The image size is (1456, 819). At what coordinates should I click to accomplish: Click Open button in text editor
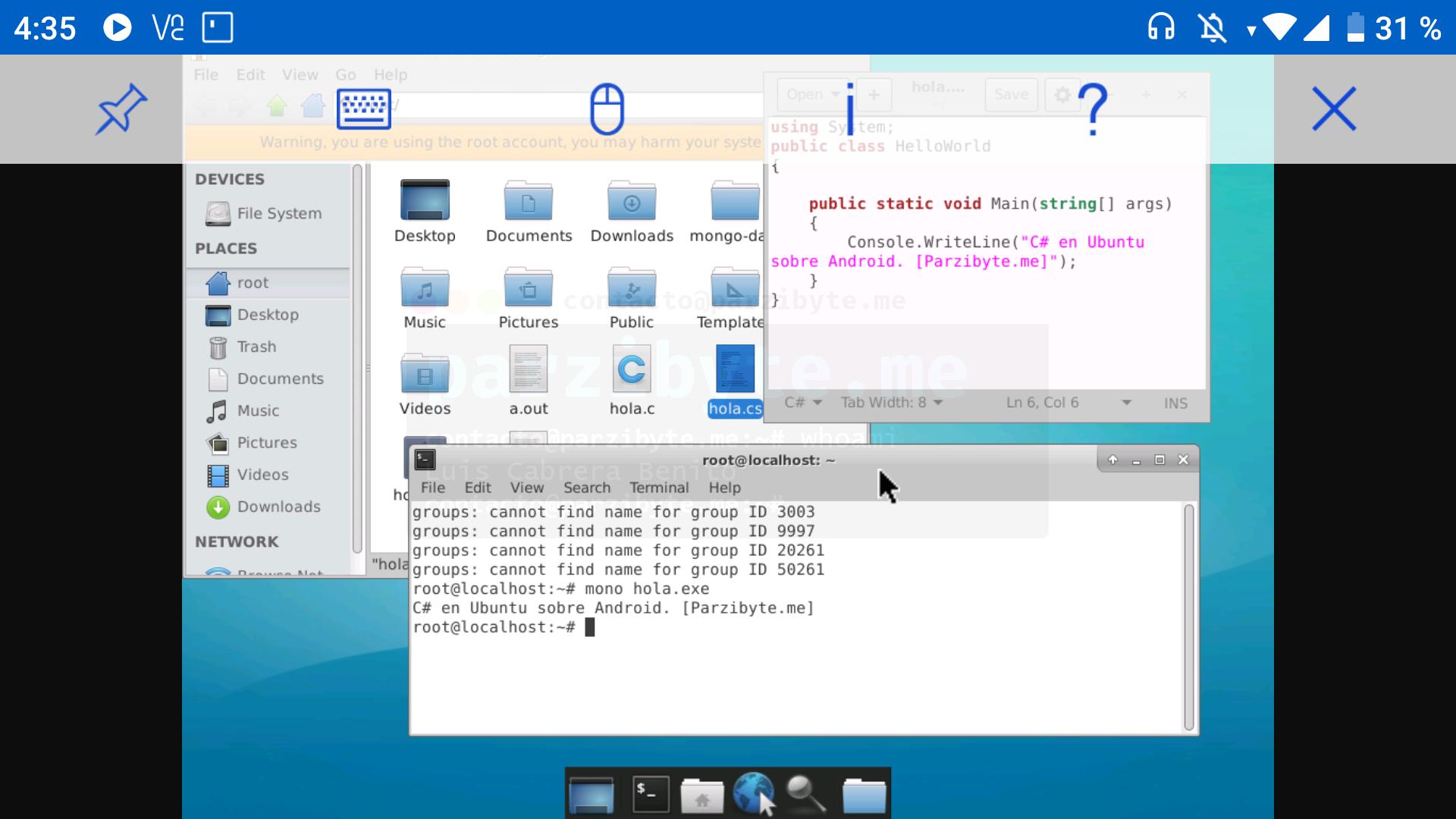tap(814, 95)
